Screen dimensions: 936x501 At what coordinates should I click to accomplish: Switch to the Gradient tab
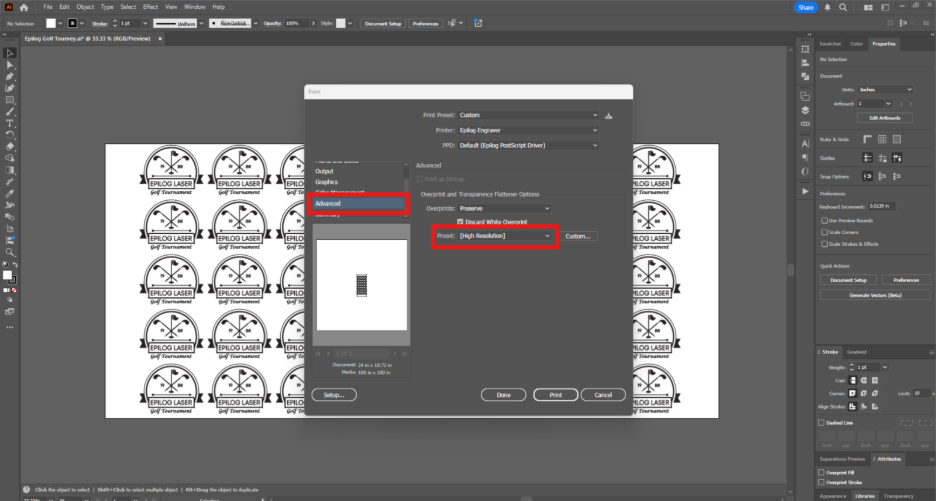pos(857,352)
